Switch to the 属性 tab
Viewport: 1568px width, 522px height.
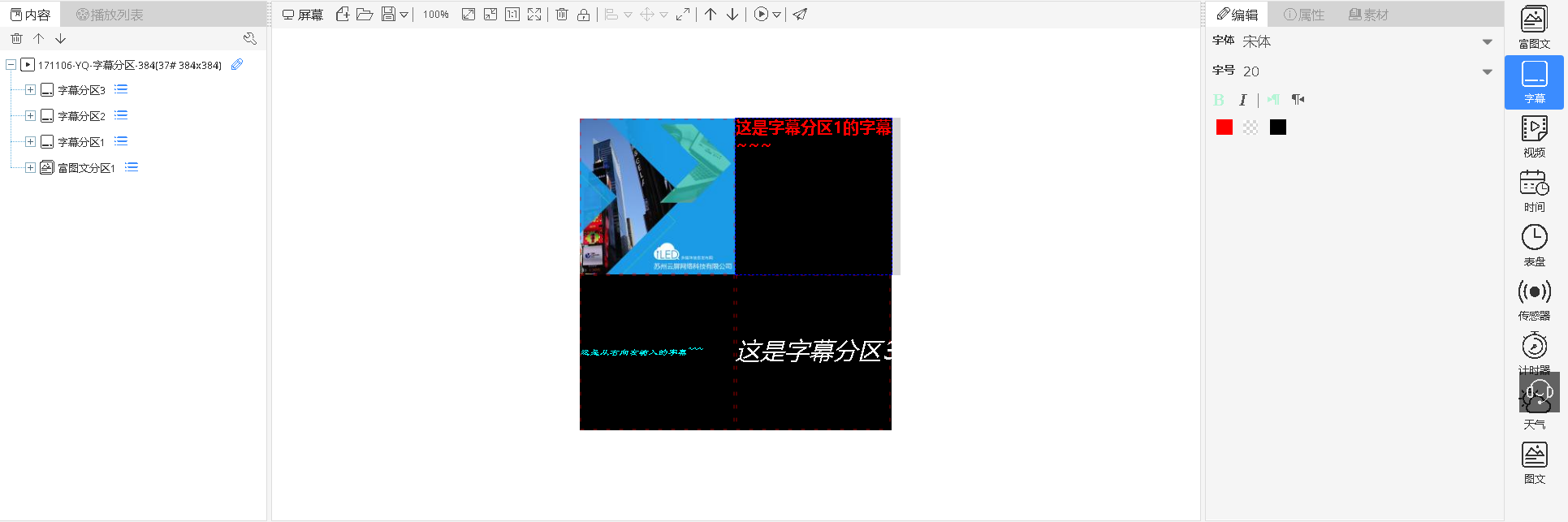pyautogui.click(x=1304, y=15)
